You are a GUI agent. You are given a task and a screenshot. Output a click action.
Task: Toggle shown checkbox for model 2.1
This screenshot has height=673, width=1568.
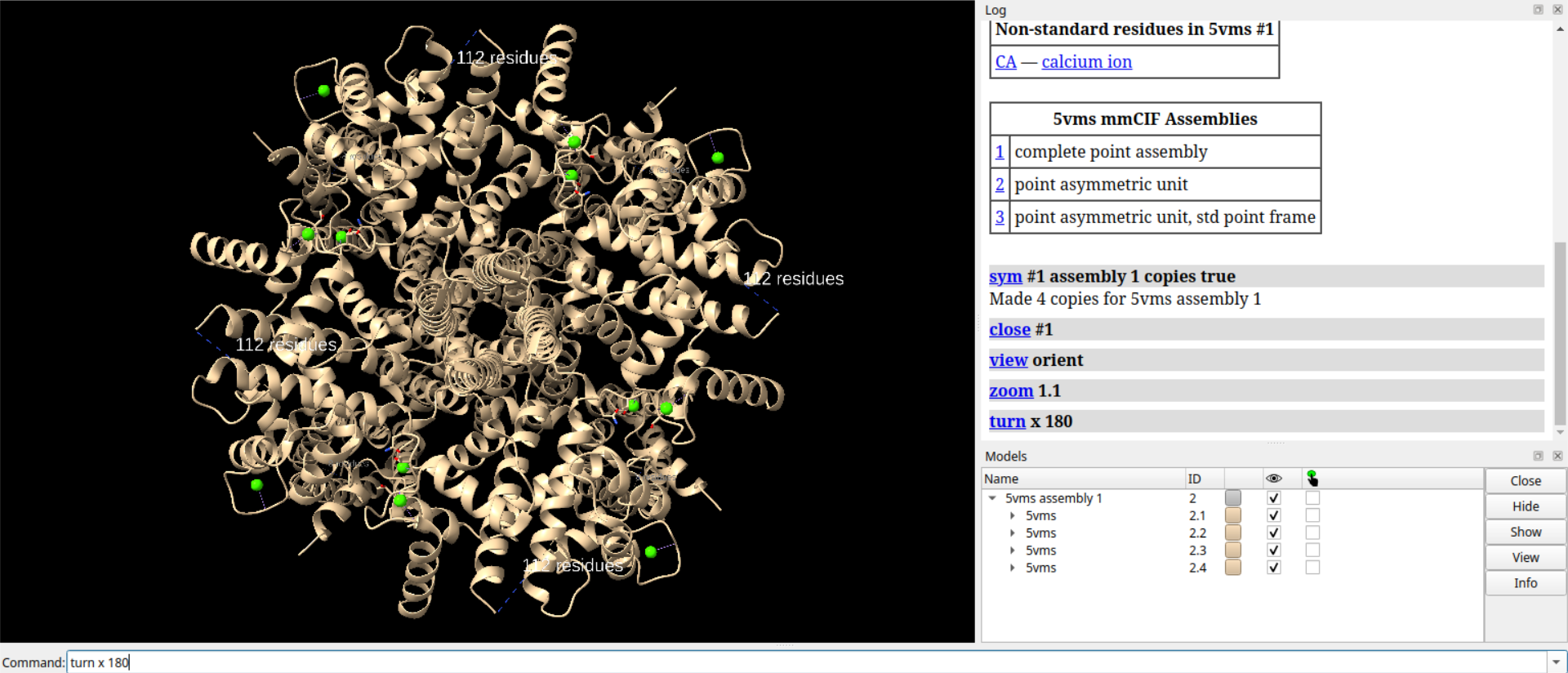coord(1273,515)
